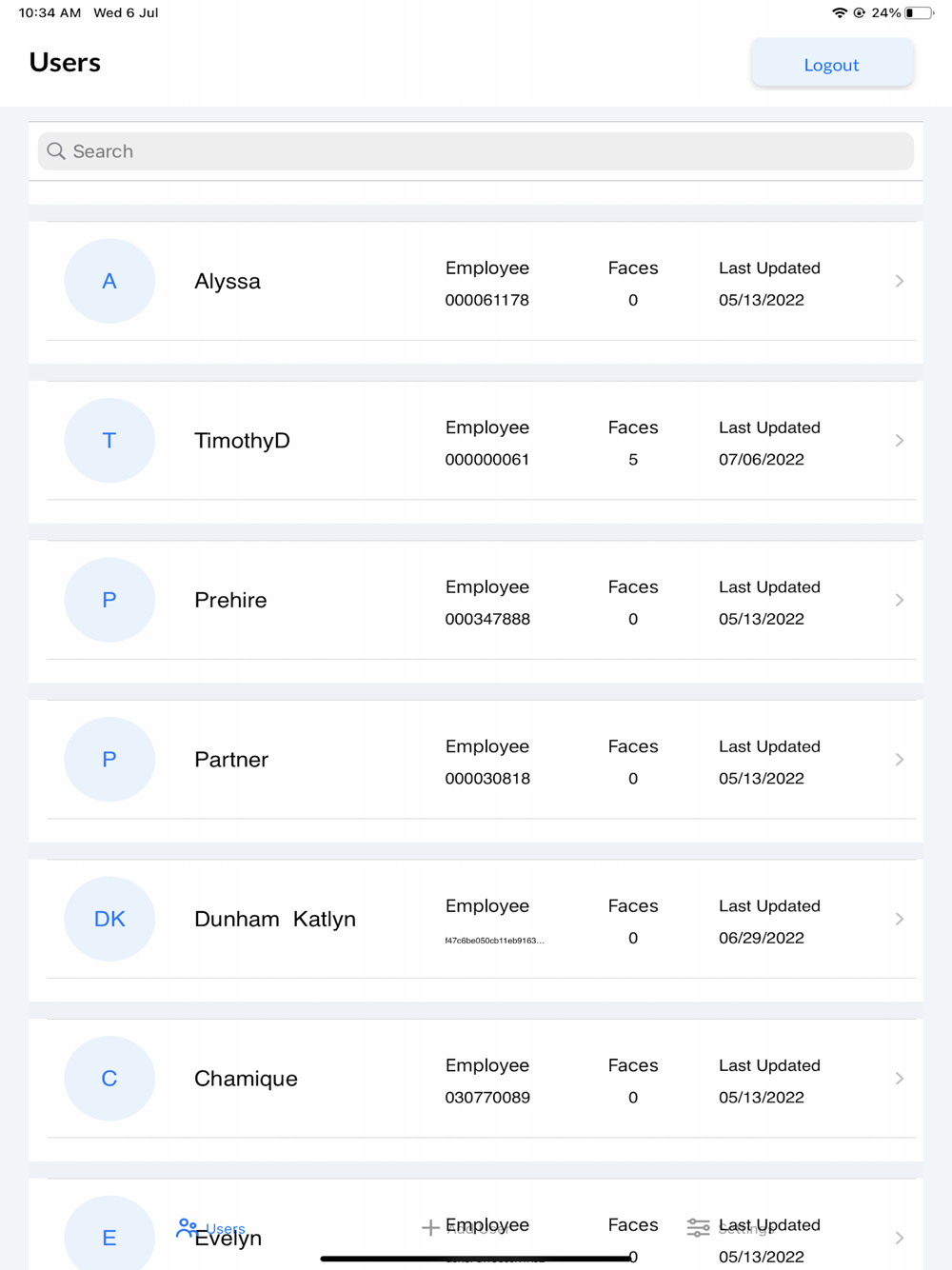Open the Users tab icon
This screenshot has height=1270, width=952.
187,1228
